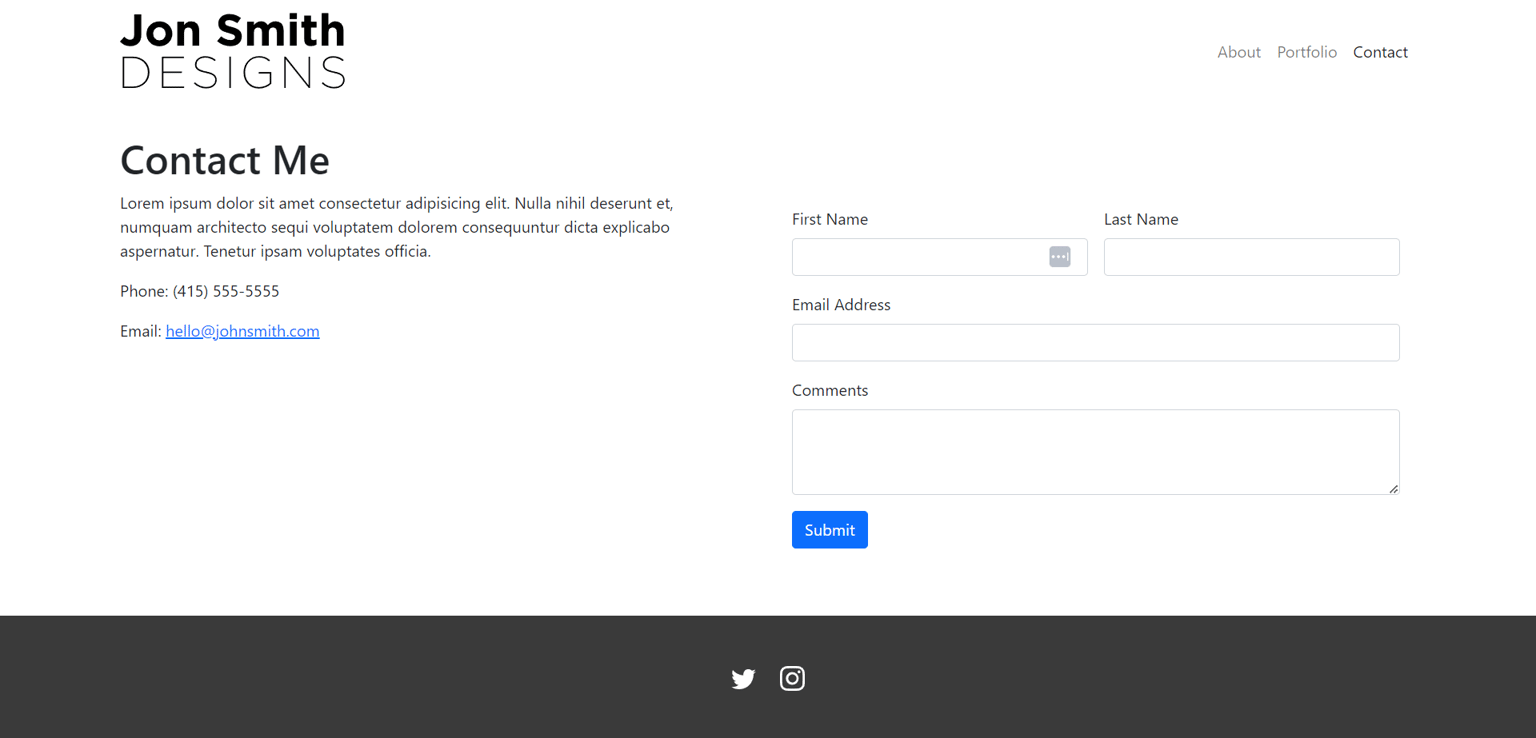Click inside the Comments text area
This screenshot has height=738, width=1536.
point(1096,452)
